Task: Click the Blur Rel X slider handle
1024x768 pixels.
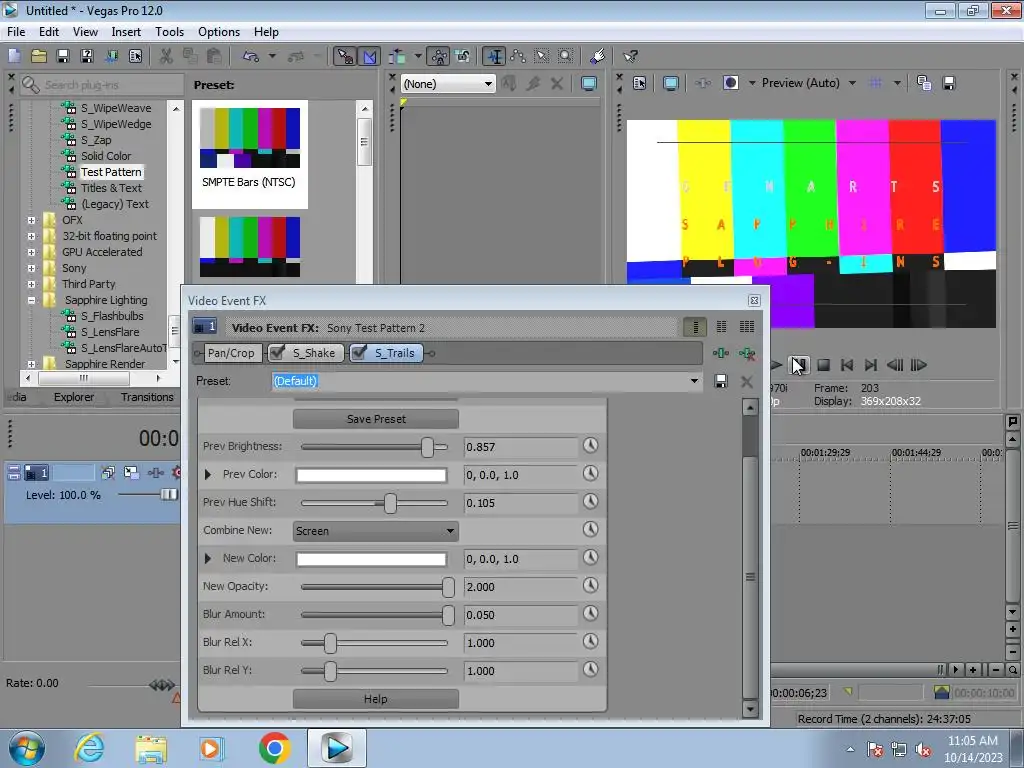Action: coord(330,643)
